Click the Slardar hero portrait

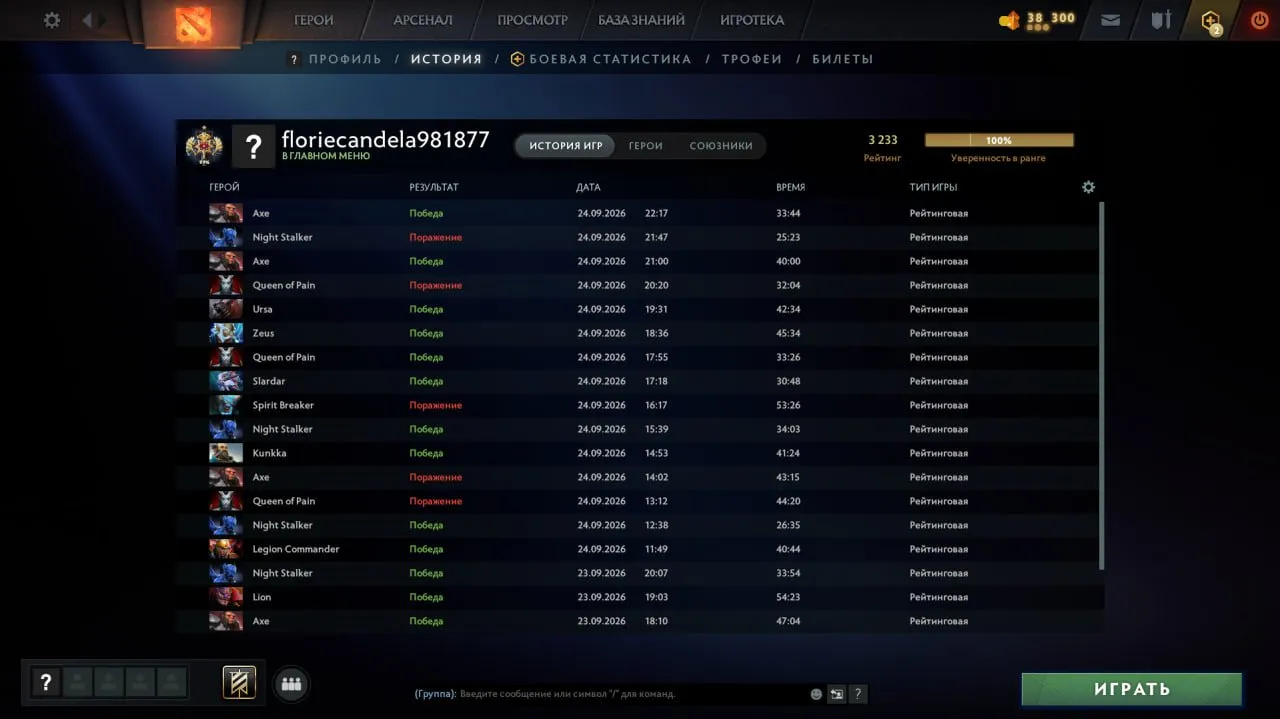(226, 381)
